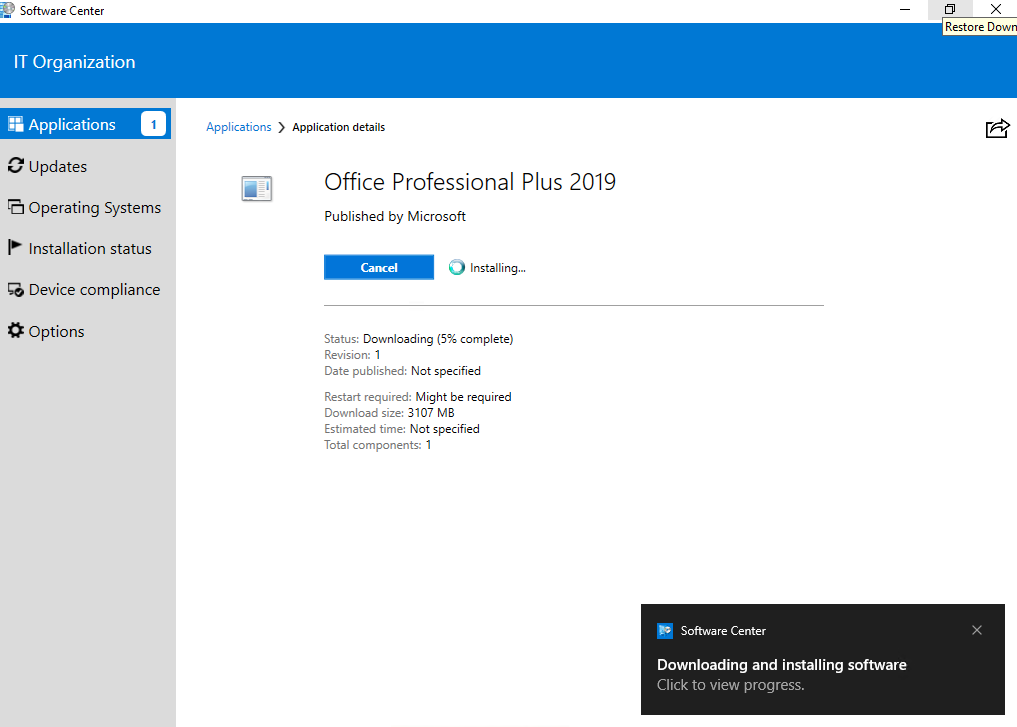Screen dimensions: 1017x727
Task: Go back via Applications breadcrumb link
Action: coord(239,127)
